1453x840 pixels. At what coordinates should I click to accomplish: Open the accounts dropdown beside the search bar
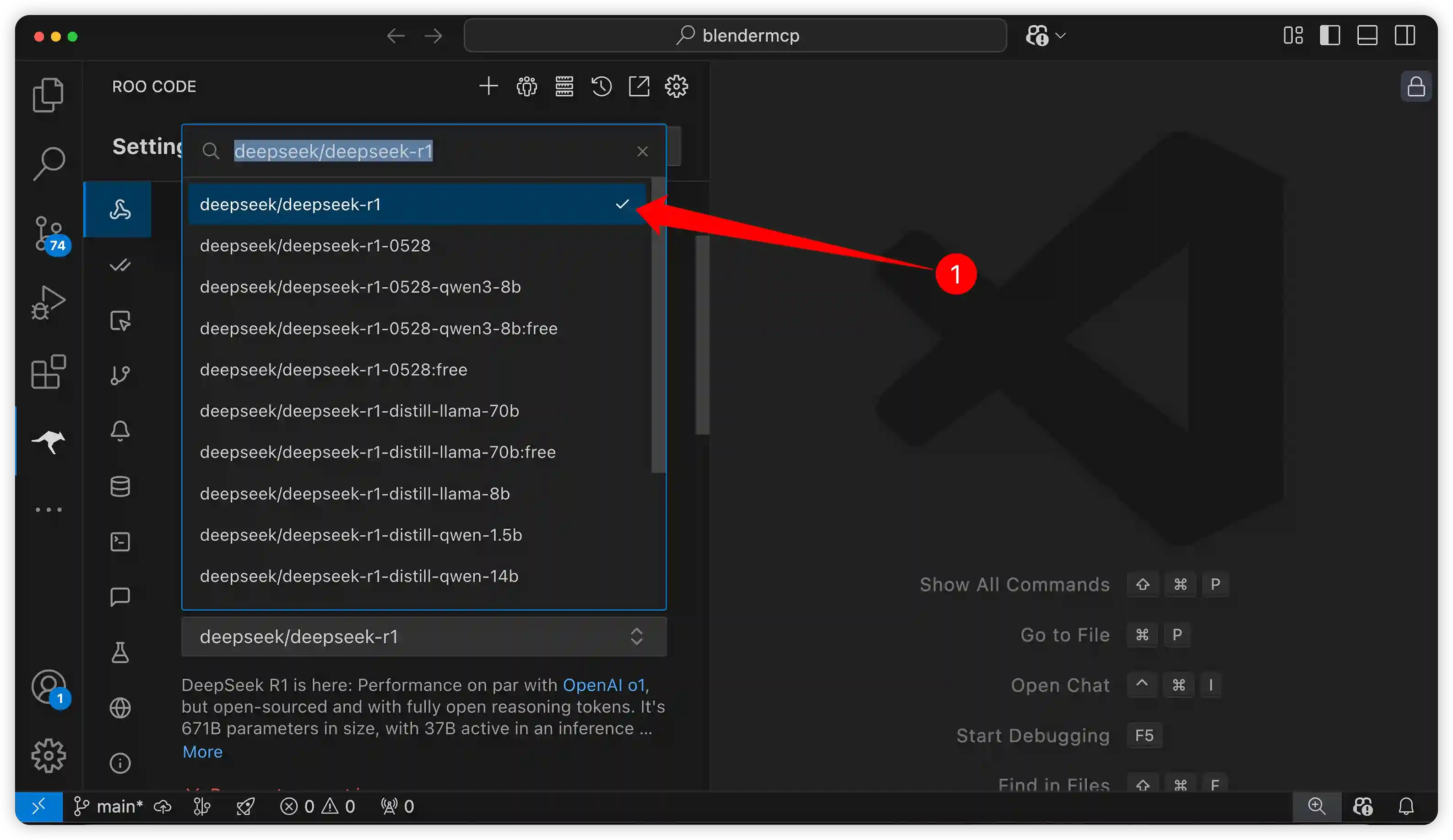pos(1045,35)
